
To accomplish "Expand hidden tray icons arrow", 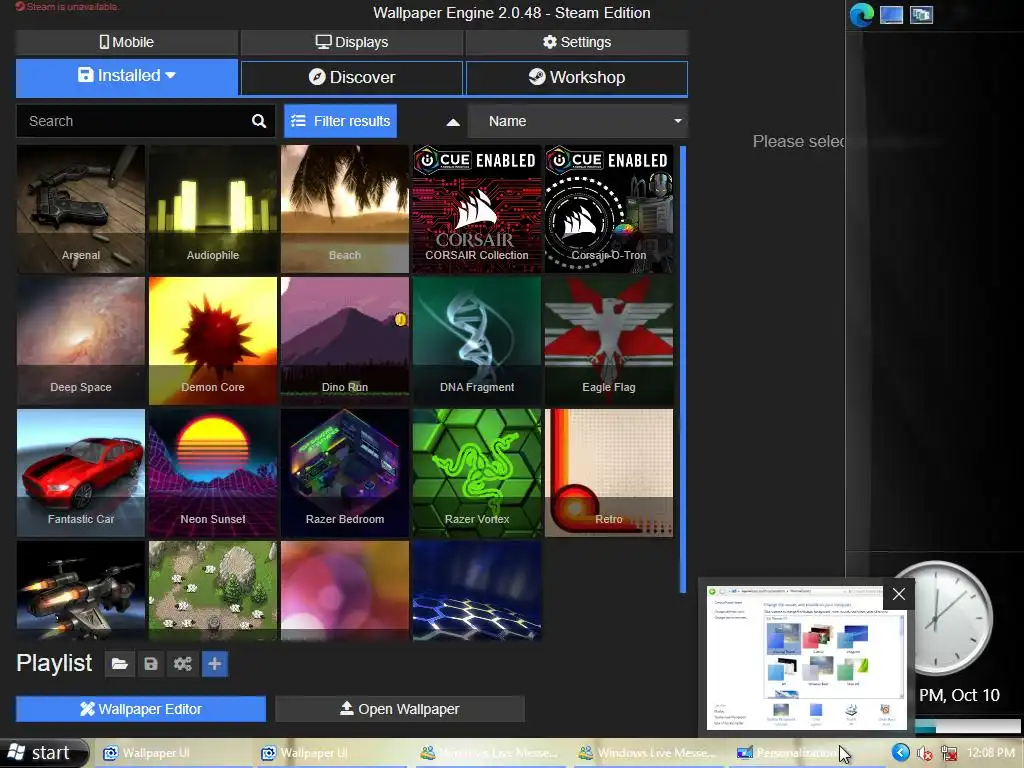I will pos(901,753).
